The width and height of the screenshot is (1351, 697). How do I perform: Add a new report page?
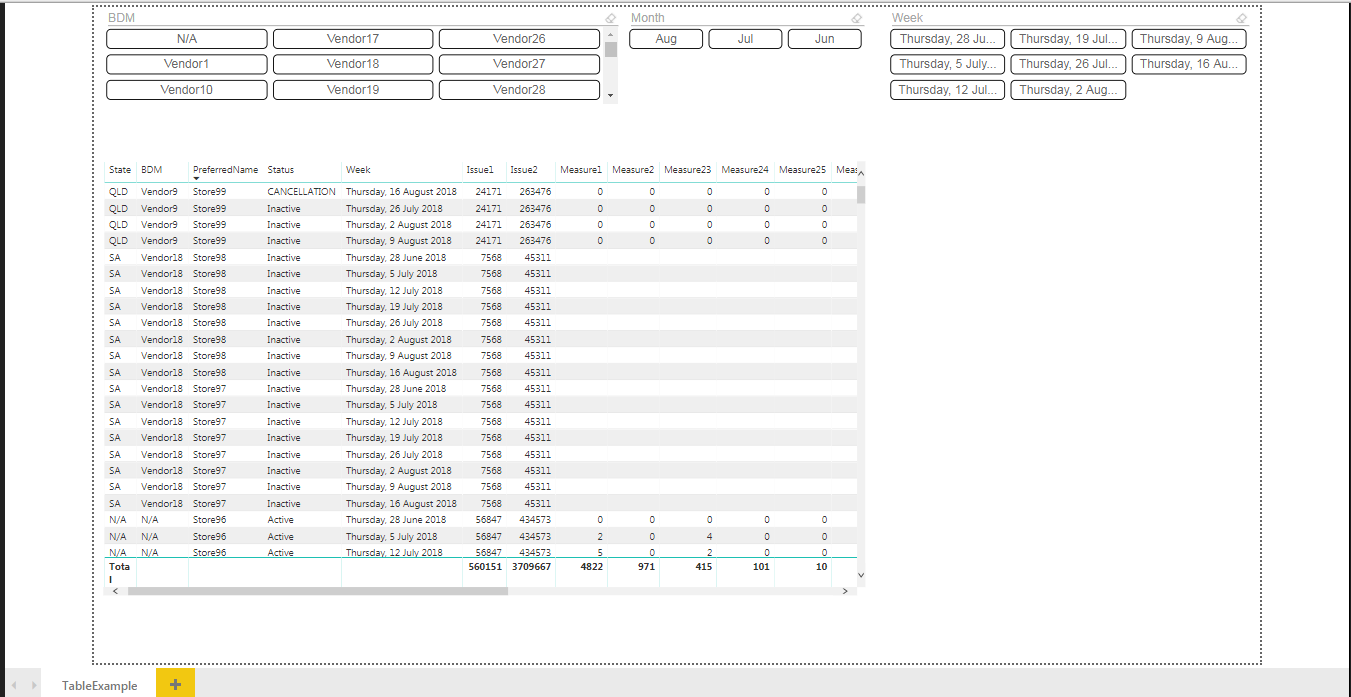click(x=175, y=684)
